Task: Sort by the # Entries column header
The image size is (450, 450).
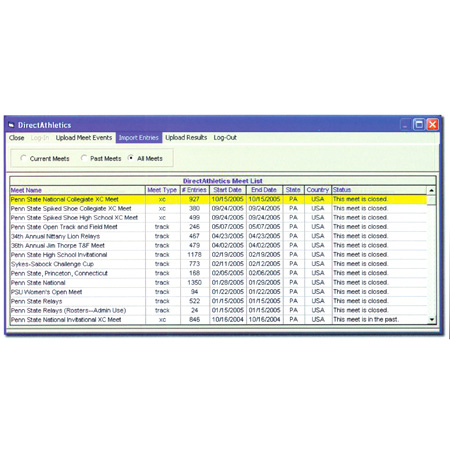Action: (x=195, y=190)
